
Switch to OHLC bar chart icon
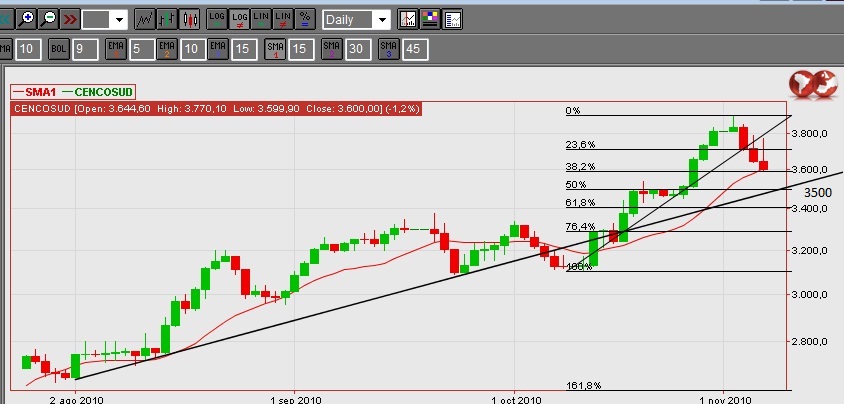tap(167, 20)
